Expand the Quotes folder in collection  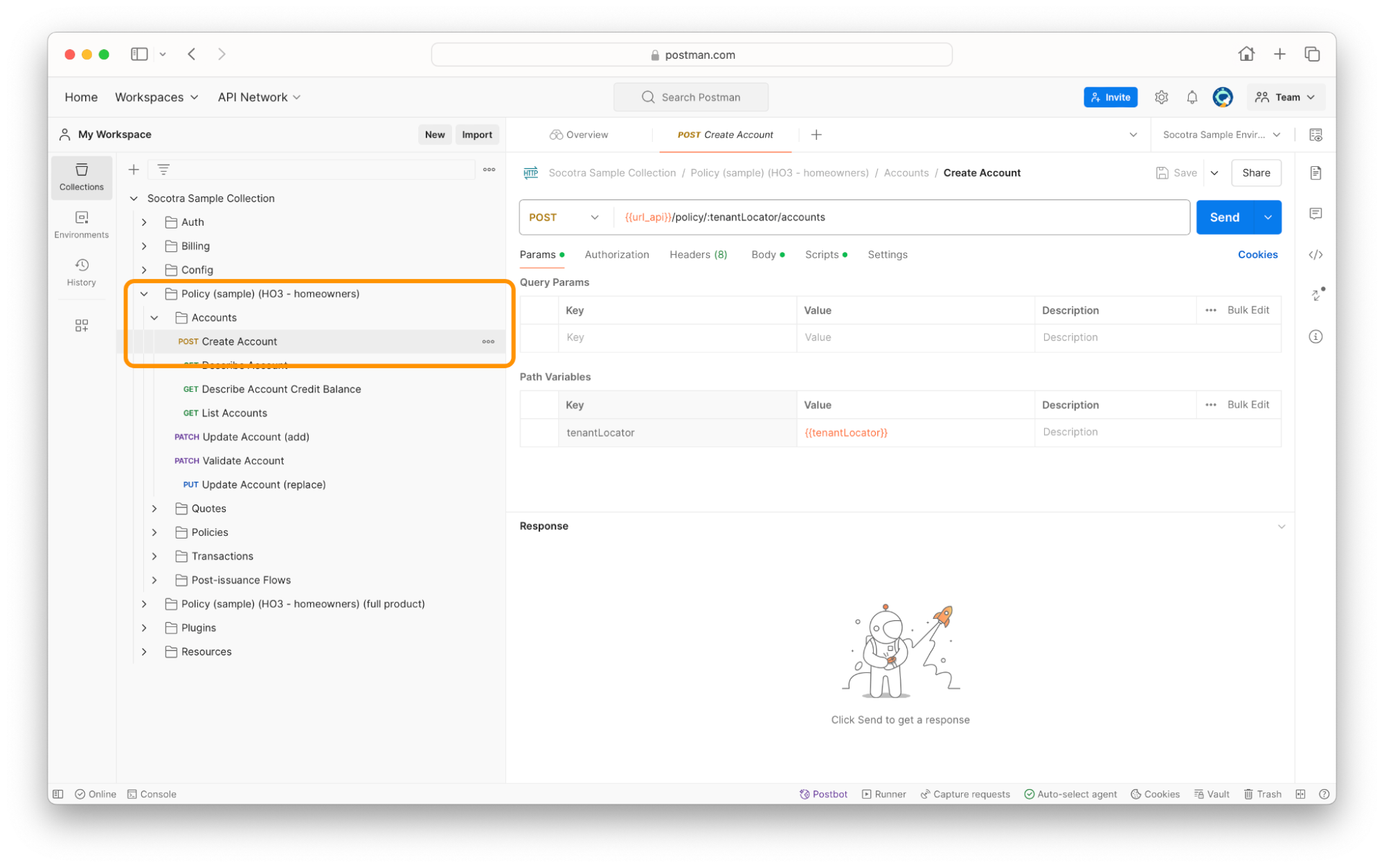coord(154,508)
